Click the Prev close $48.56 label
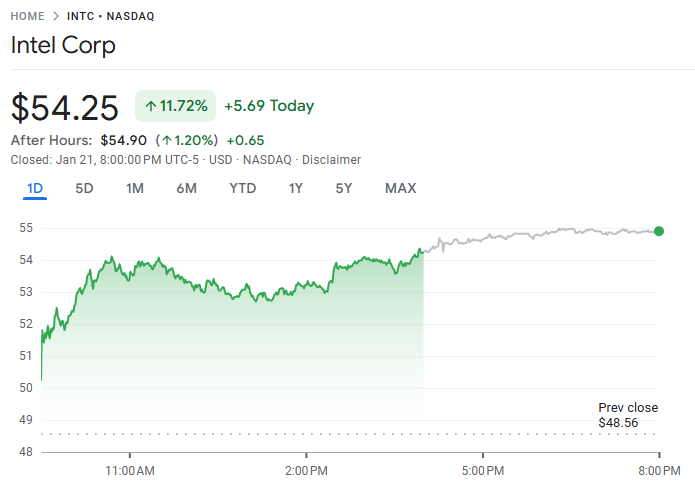Screen dimensions: 695x490 pos(627,415)
